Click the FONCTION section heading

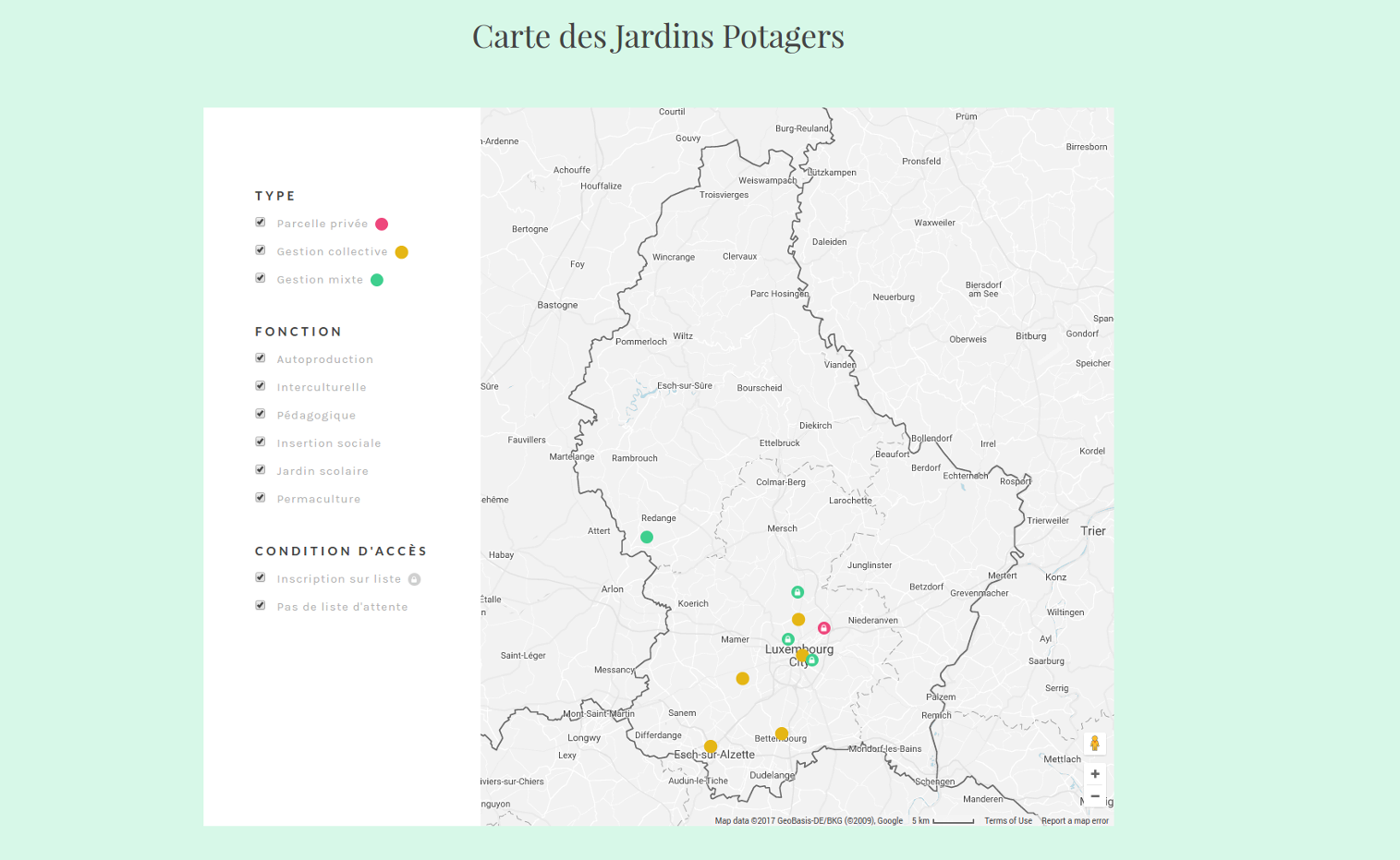click(298, 332)
